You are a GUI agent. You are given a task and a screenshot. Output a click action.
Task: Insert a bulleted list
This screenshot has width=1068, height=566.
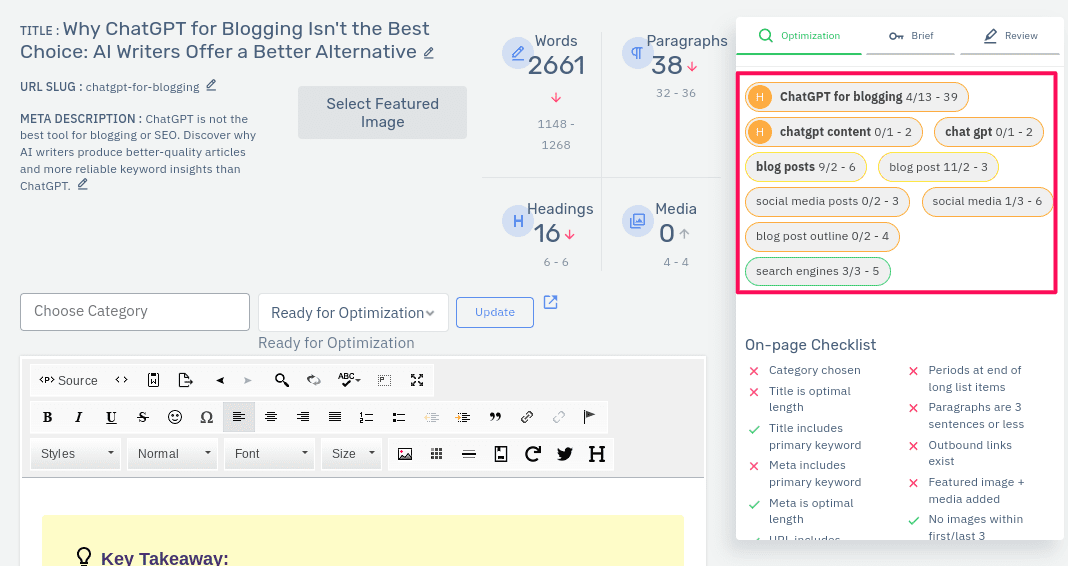[x=398, y=417]
